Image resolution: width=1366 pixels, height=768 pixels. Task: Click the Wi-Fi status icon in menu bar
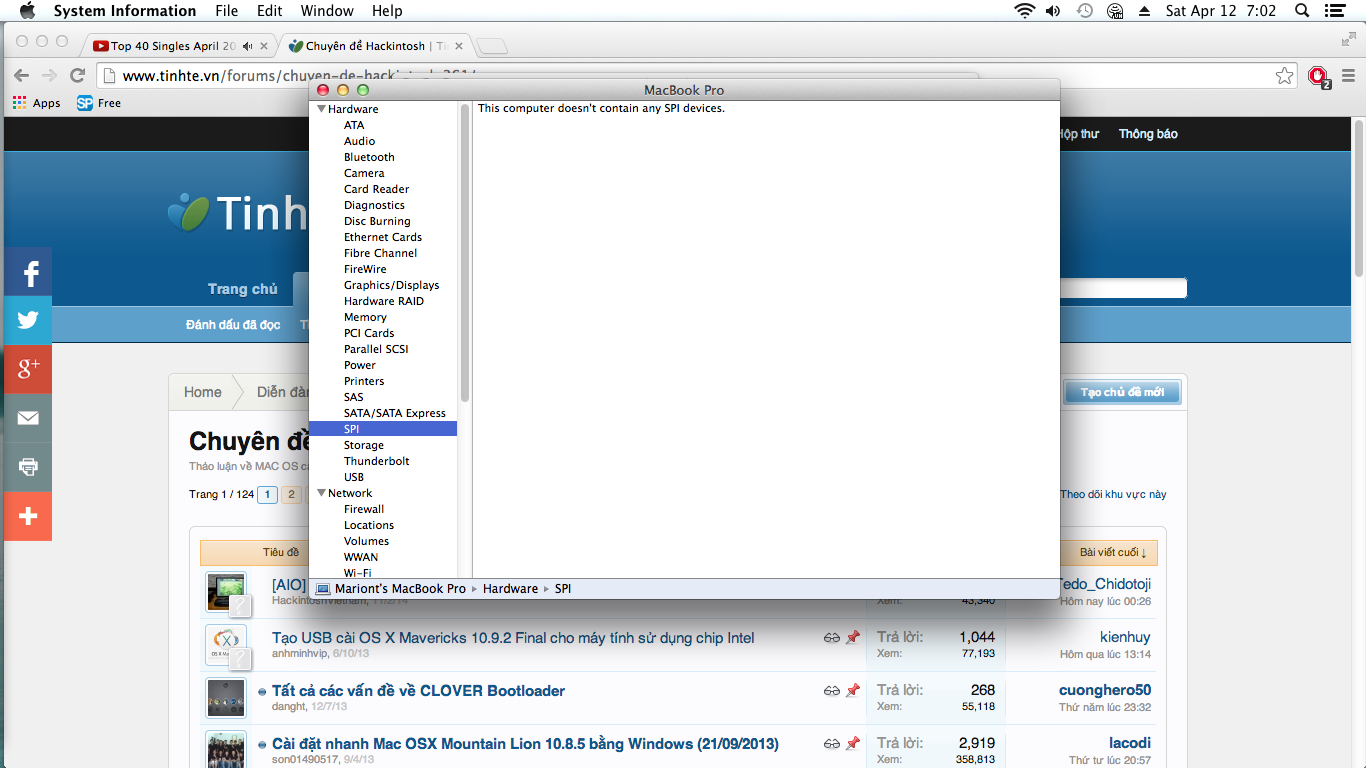coord(1024,11)
